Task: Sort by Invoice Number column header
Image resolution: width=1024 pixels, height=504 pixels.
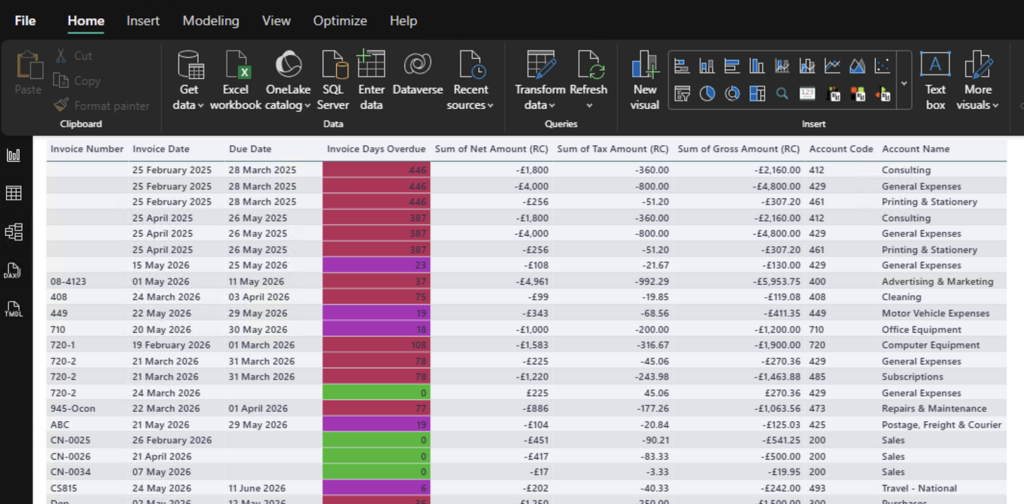Action: click(x=87, y=150)
